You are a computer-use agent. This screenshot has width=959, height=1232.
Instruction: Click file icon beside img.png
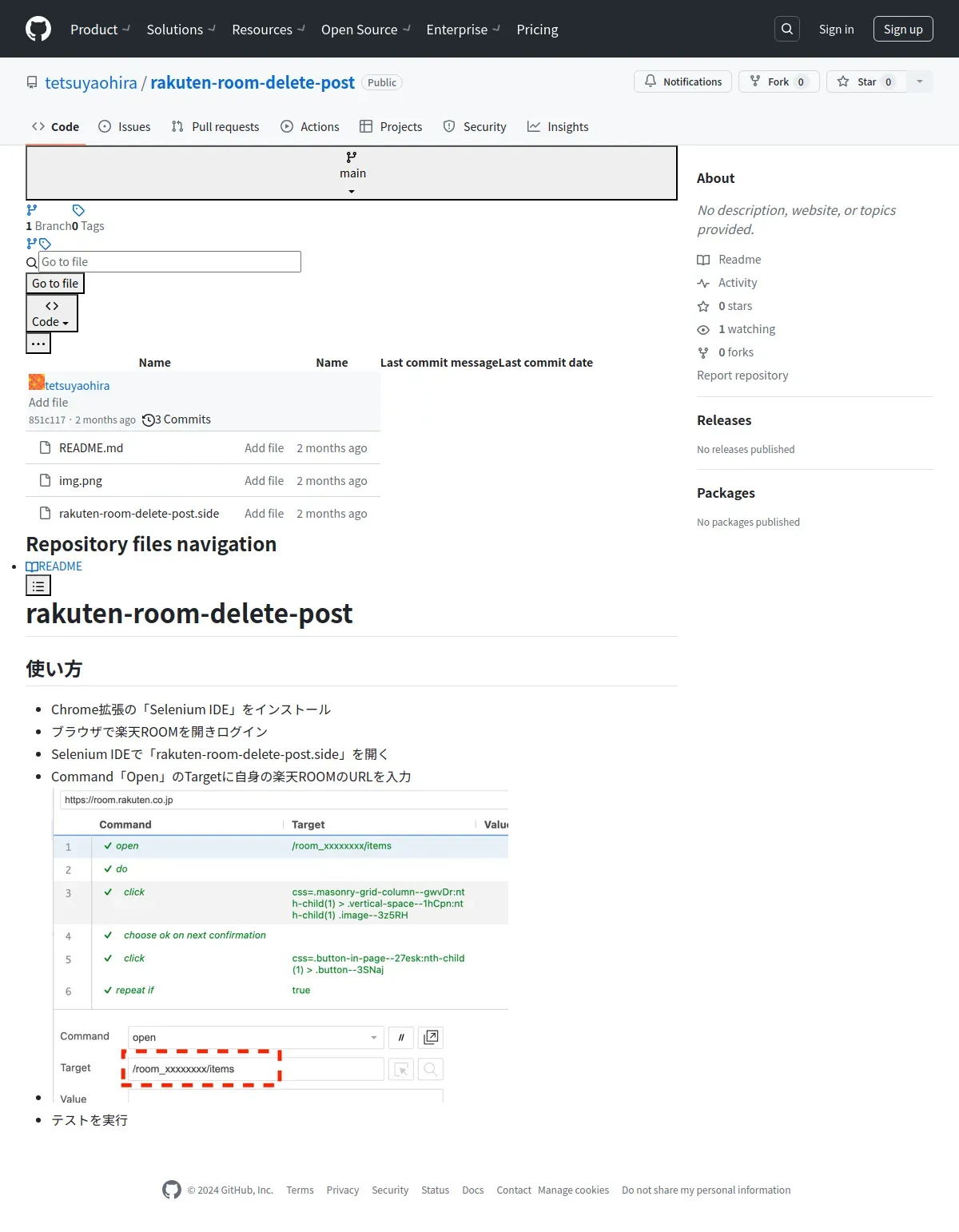tap(46, 480)
